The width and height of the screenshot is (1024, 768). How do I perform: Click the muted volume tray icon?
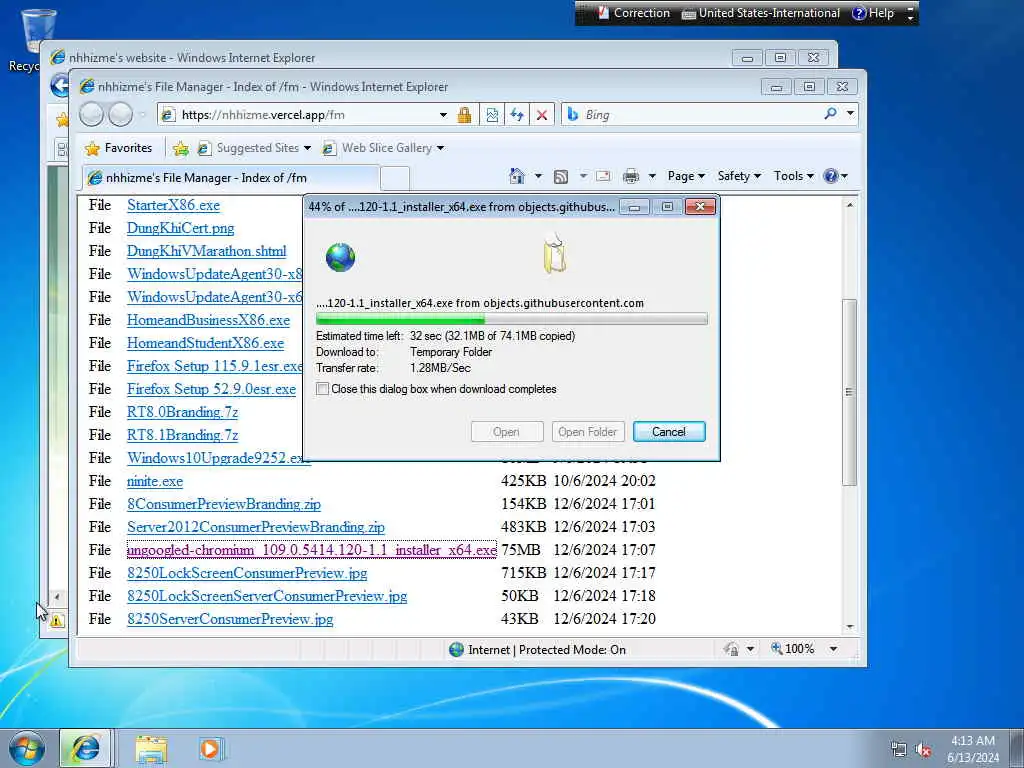pos(924,750)
